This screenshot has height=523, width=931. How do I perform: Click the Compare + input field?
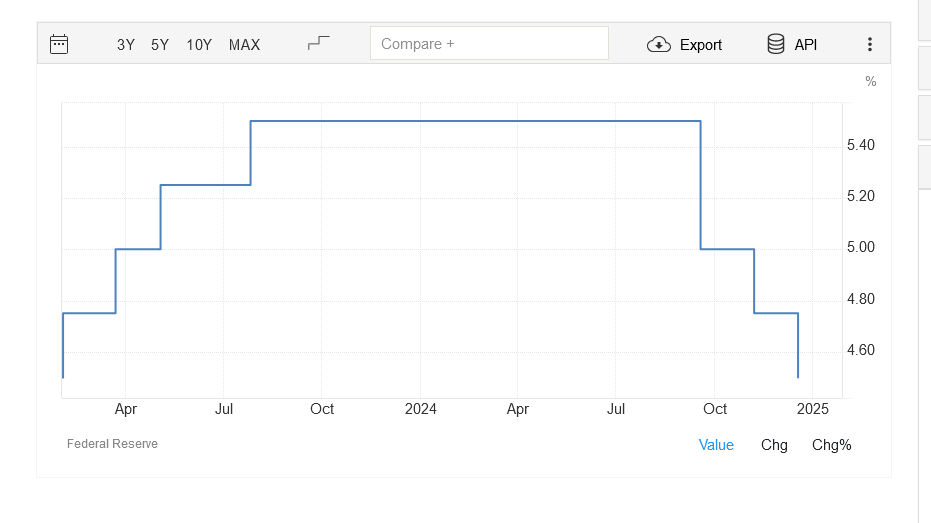coord(489,44)
